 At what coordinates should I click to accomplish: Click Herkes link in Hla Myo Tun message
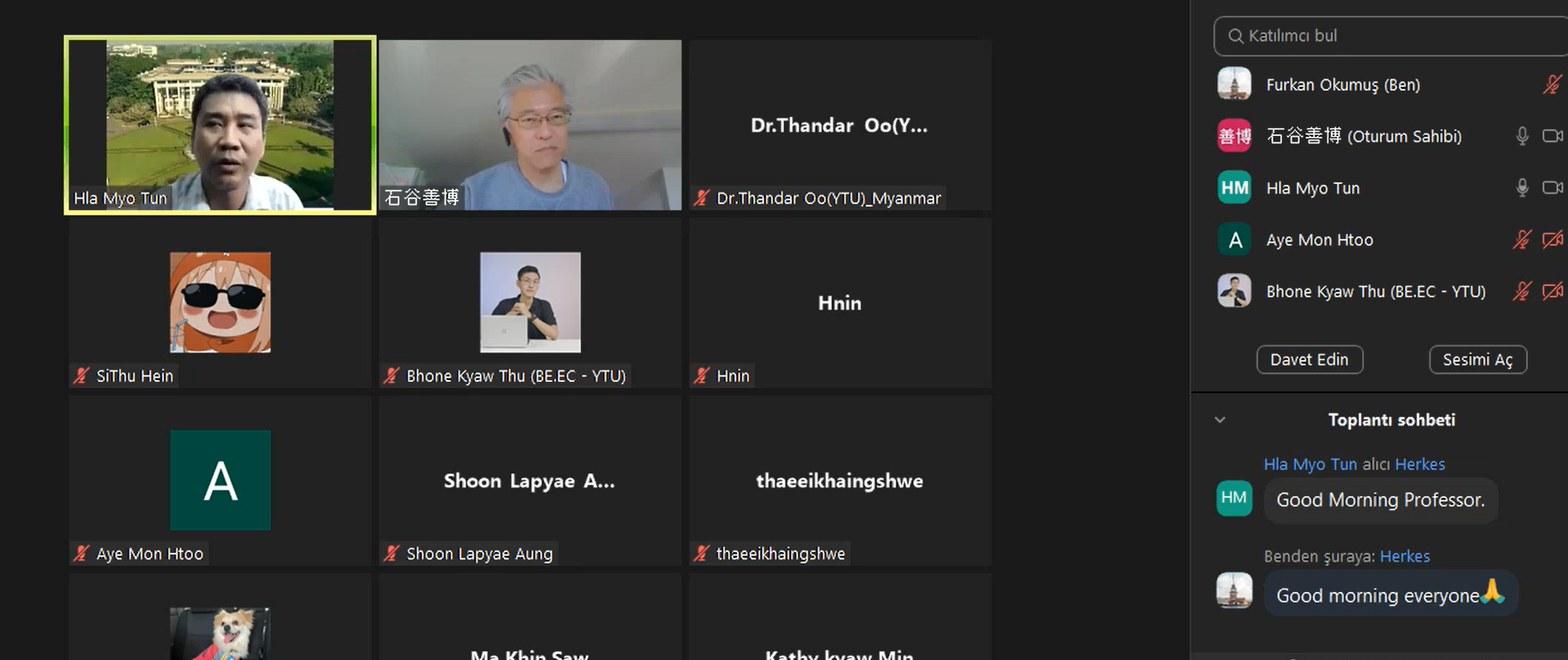coord(1419,464)
